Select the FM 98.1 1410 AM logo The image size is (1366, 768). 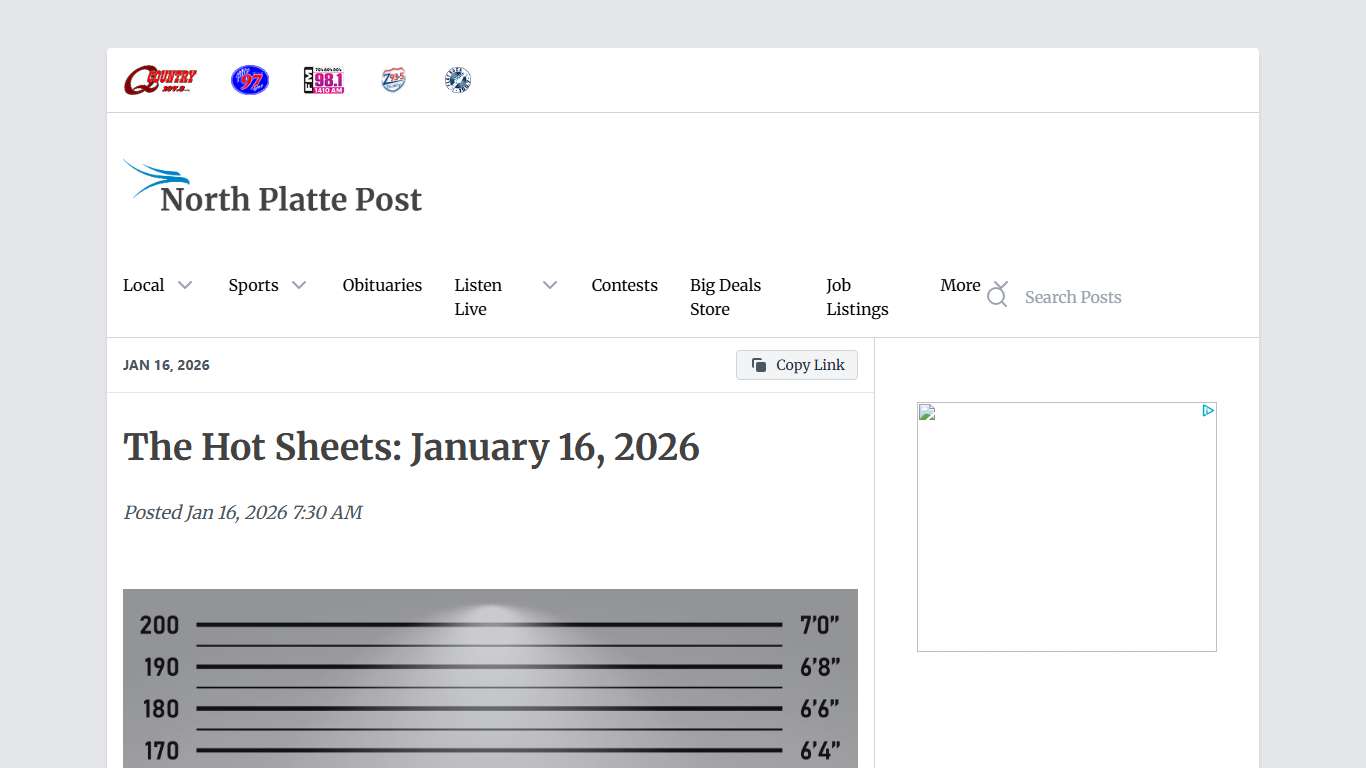tap(323, 80)
